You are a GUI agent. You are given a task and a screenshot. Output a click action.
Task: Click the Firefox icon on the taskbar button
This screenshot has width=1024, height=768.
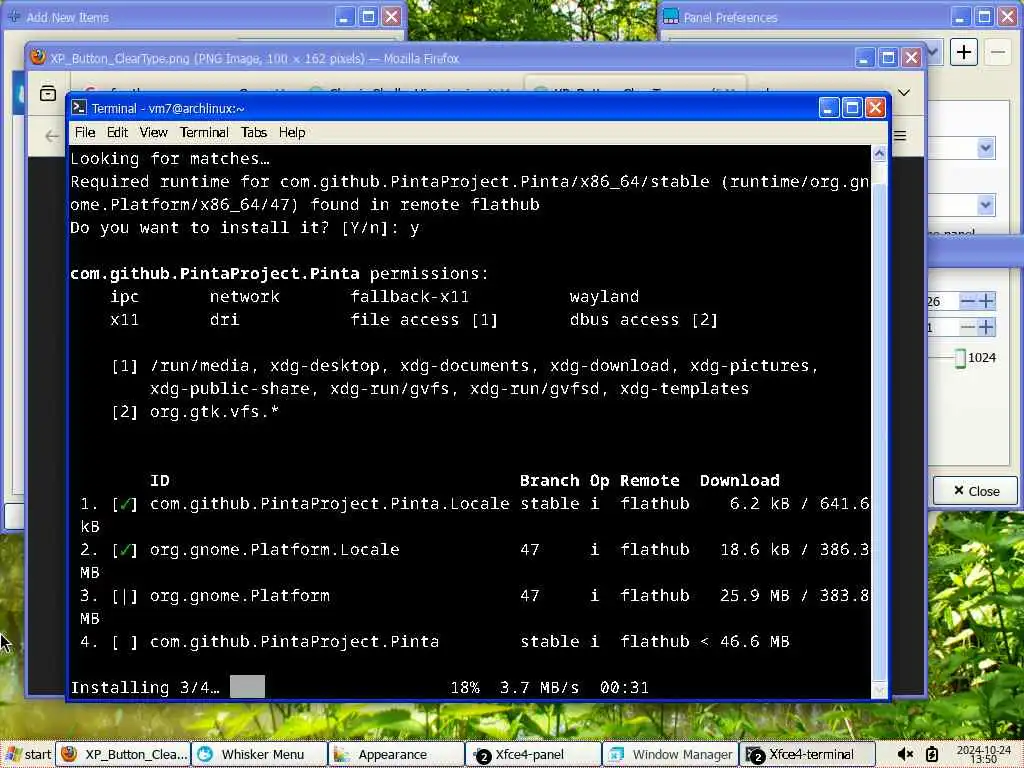pos(69,754)
